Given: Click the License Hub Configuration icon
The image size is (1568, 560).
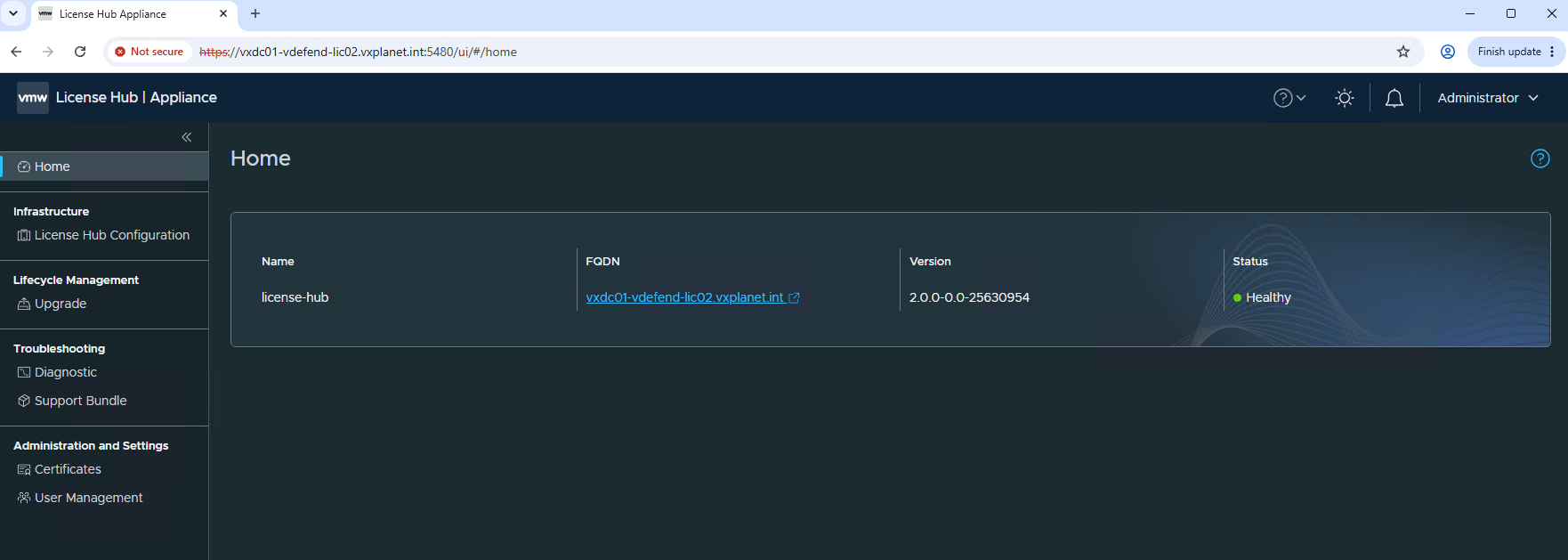Looking at the screenshot, I should pyautogui.click(x=24, y=235).
